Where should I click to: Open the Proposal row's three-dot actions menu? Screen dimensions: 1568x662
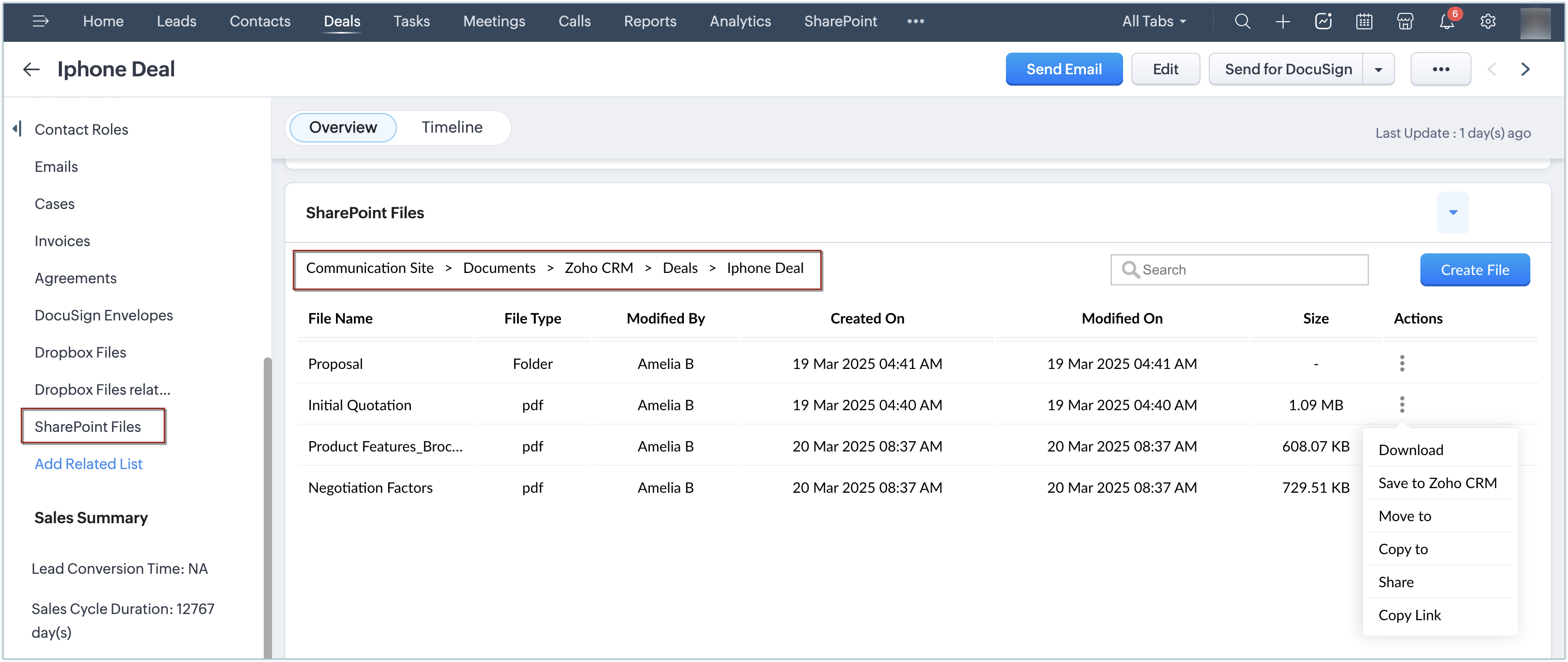tap(1402, 363)
